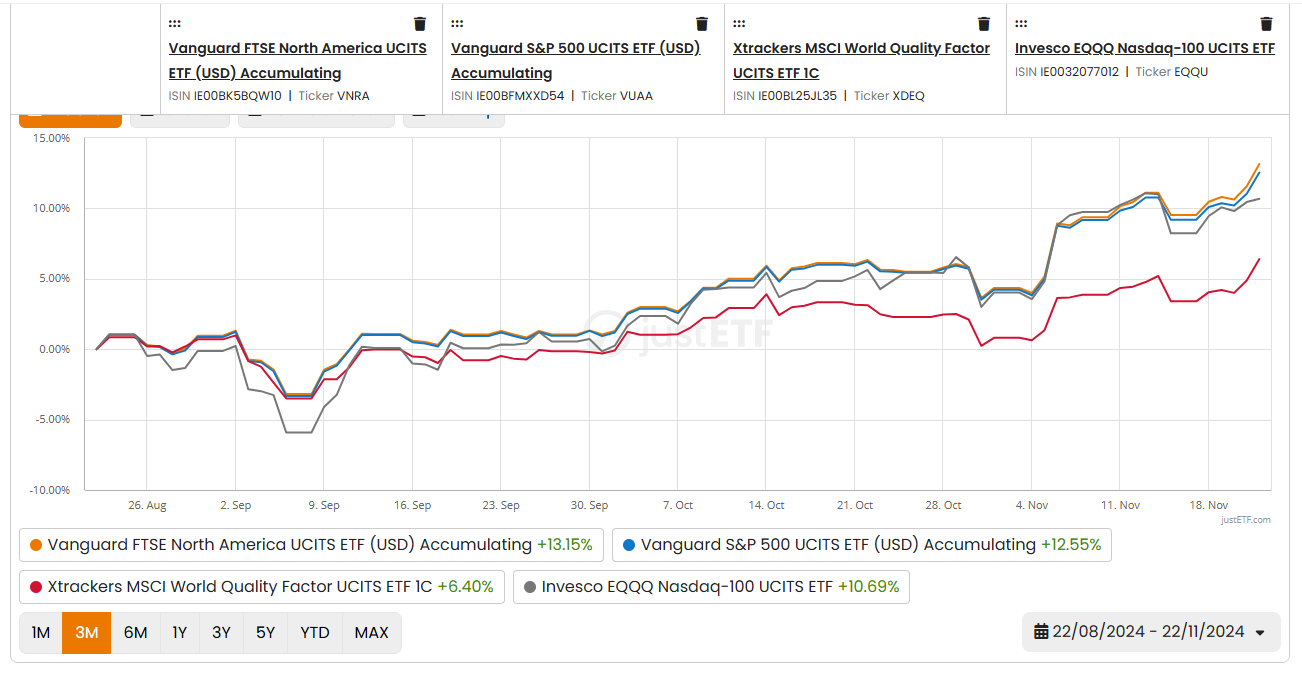Click the blue Vanguard S&P 500 legend dot
This screenshot has width=1302, height=677.
coord(629,545)
